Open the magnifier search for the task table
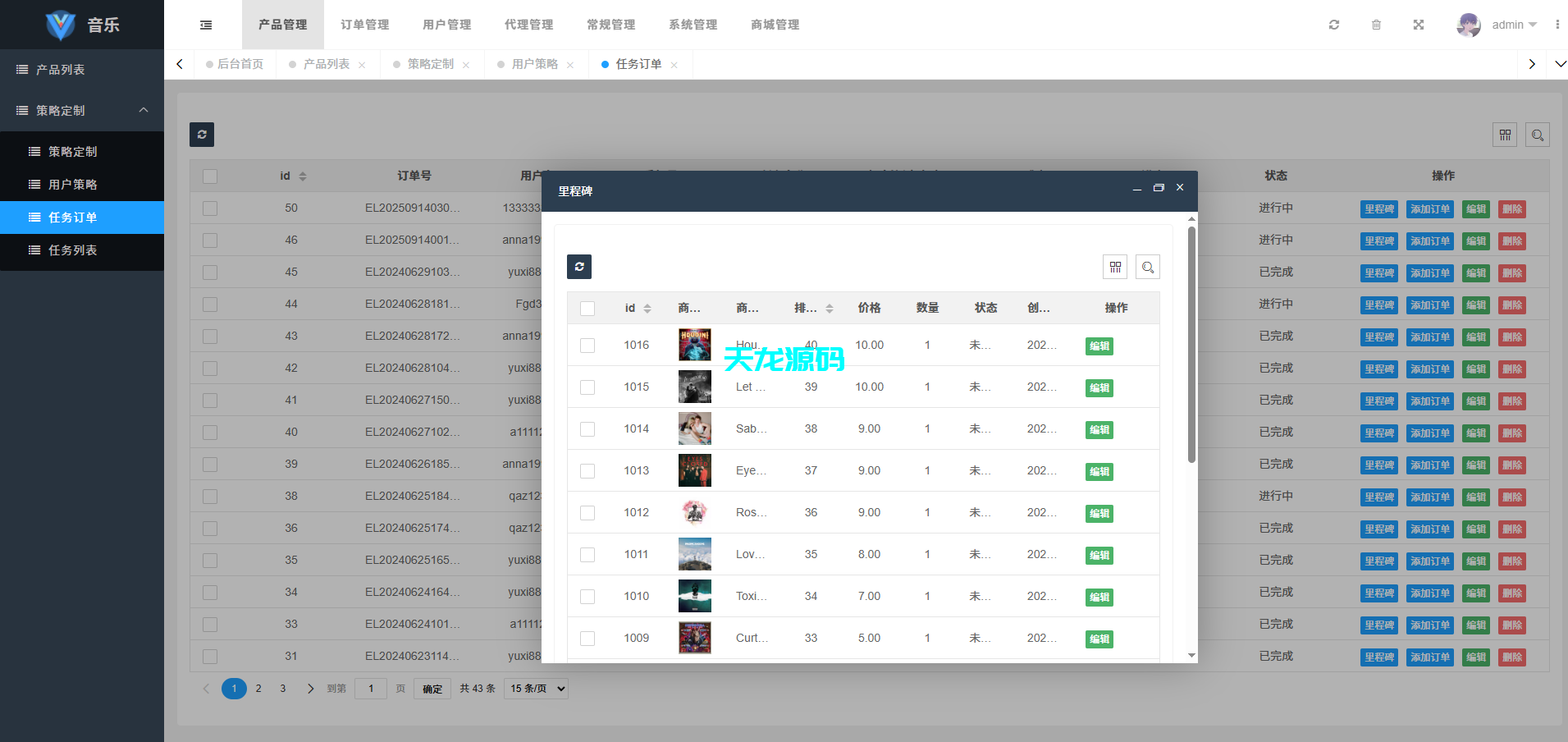Viewport: 1568px width, 742px height. coord(1538,135)
